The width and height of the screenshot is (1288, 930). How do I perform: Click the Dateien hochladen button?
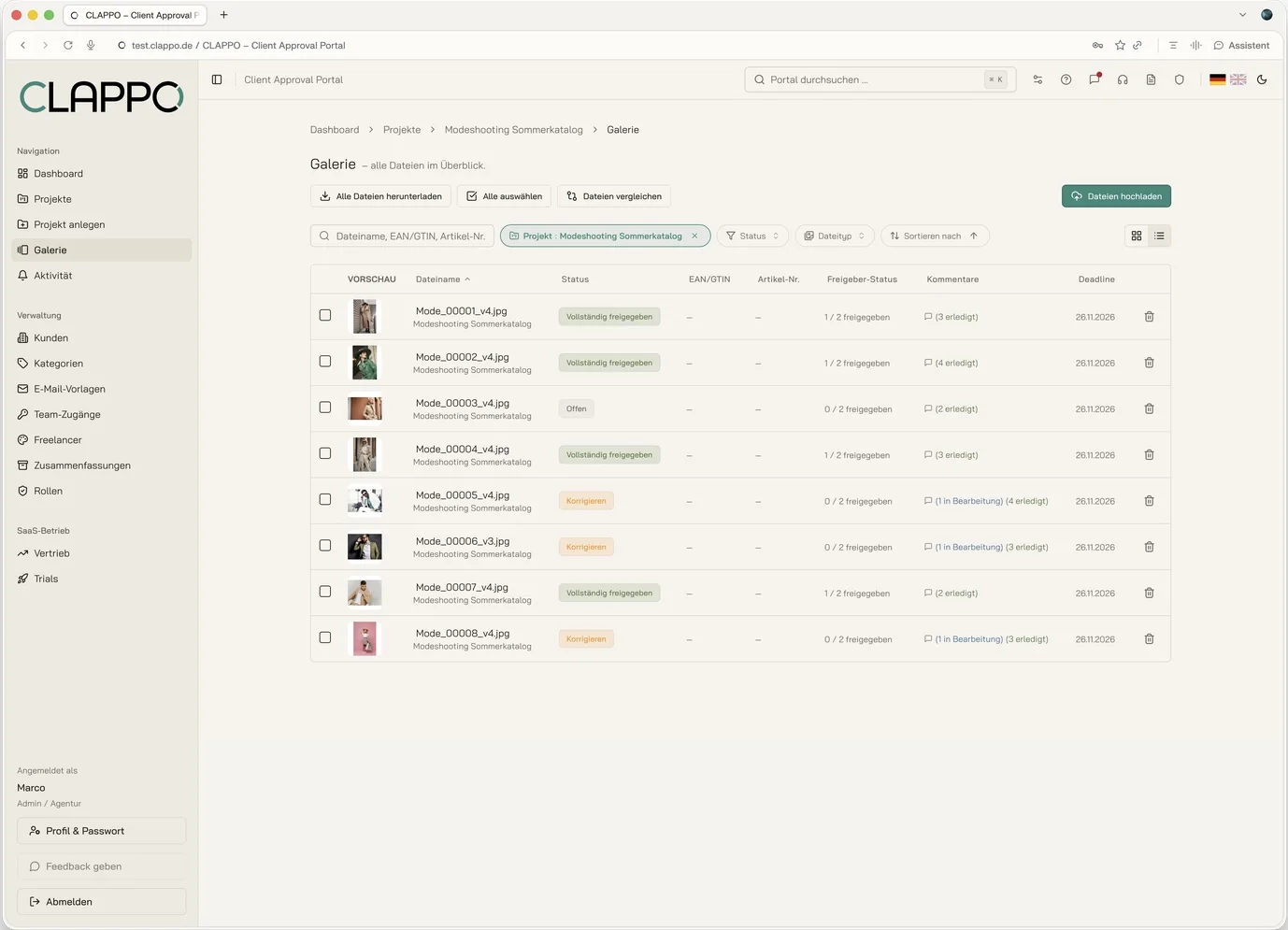pyautogui.click(x=1116, y=196)
